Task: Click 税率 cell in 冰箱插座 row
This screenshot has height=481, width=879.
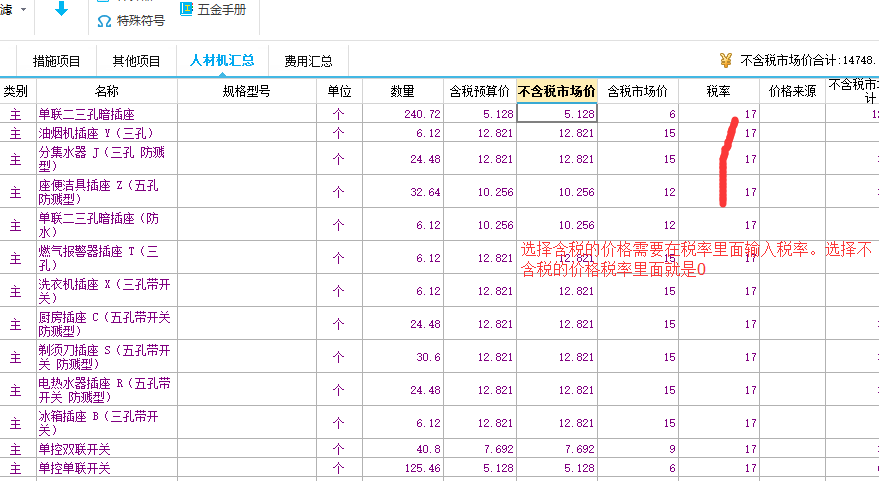Action: (718, 423)
